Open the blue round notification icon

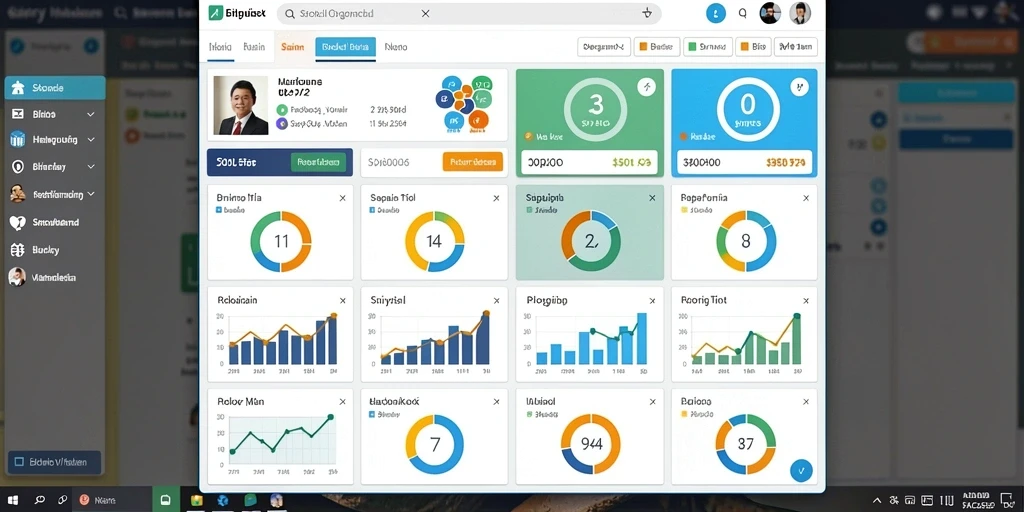[716, 13]
